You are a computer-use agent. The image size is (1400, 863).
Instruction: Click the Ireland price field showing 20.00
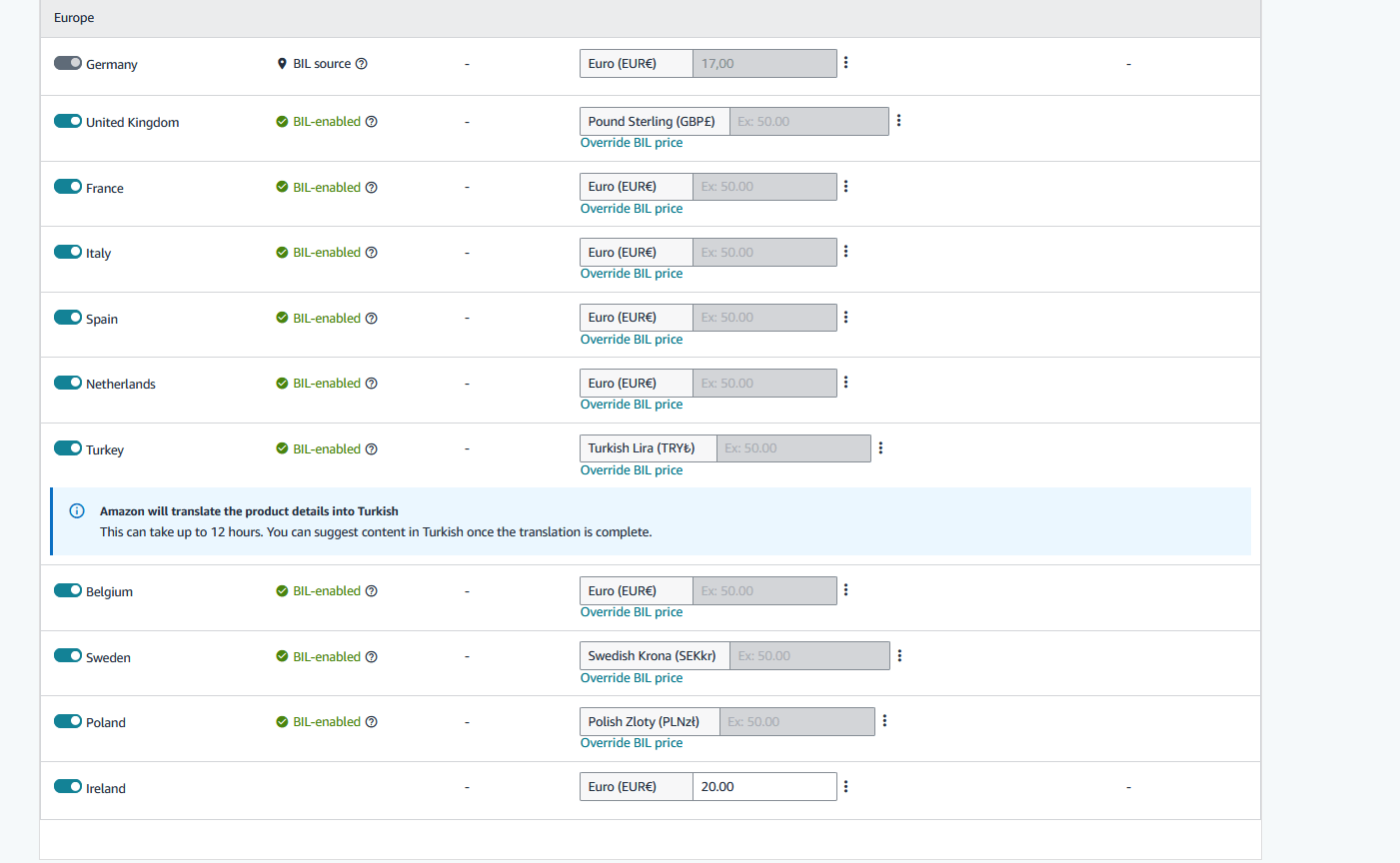pyautogui.click(x=764, y=787)
